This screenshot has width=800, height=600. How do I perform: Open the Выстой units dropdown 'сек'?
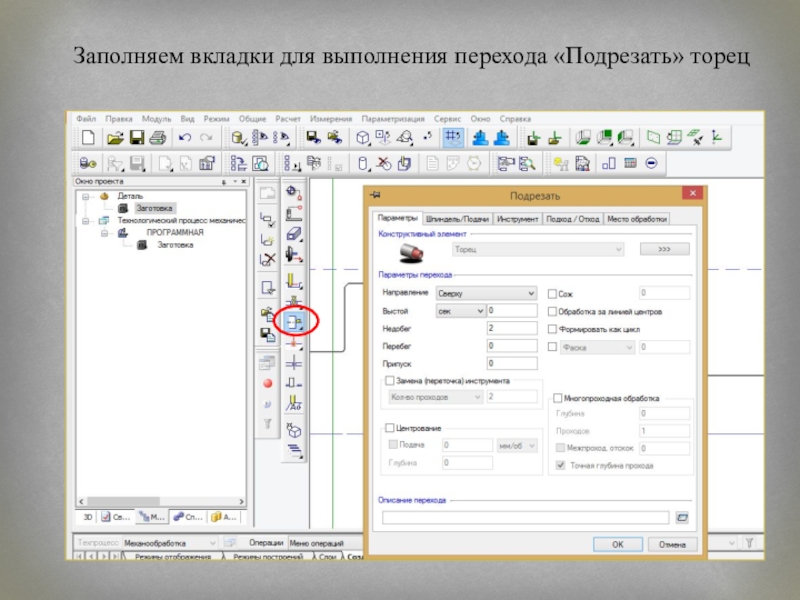[459, 311]
